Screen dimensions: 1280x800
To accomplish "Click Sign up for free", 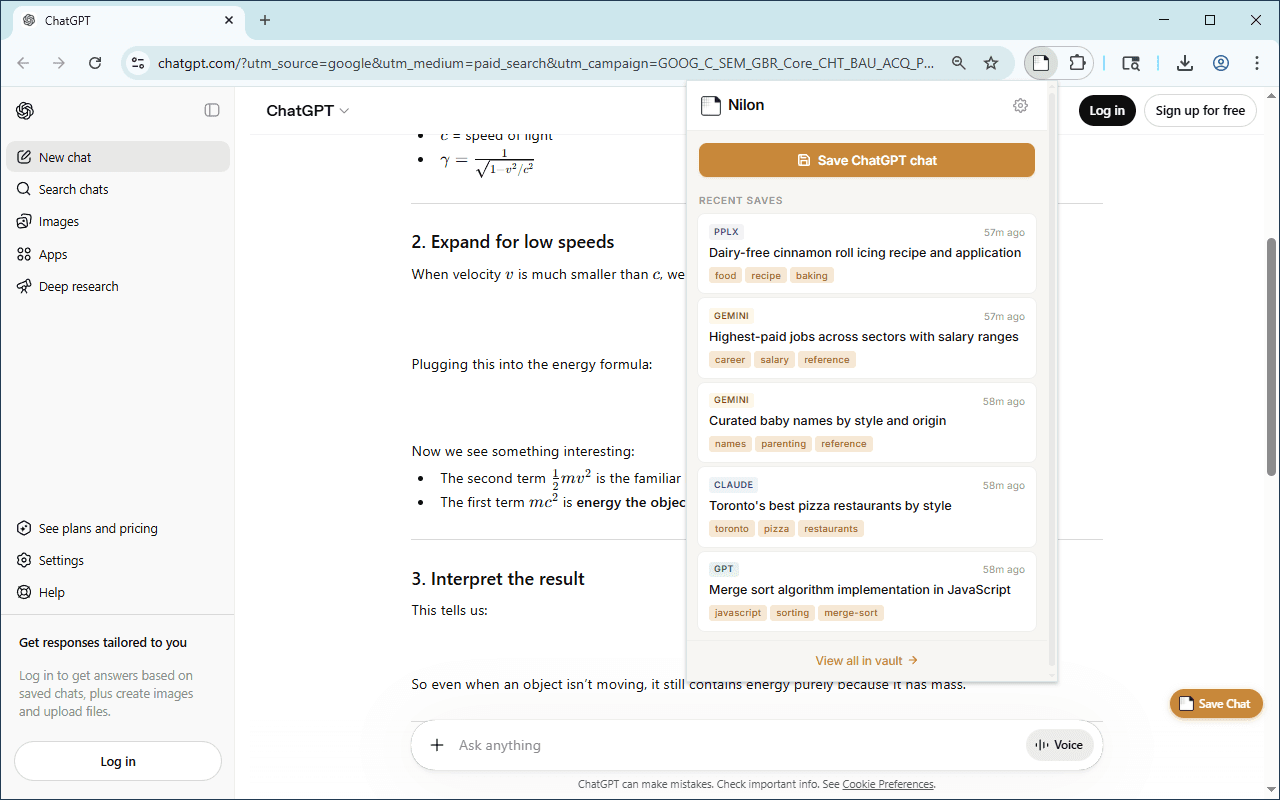I will coord(1200,111).
